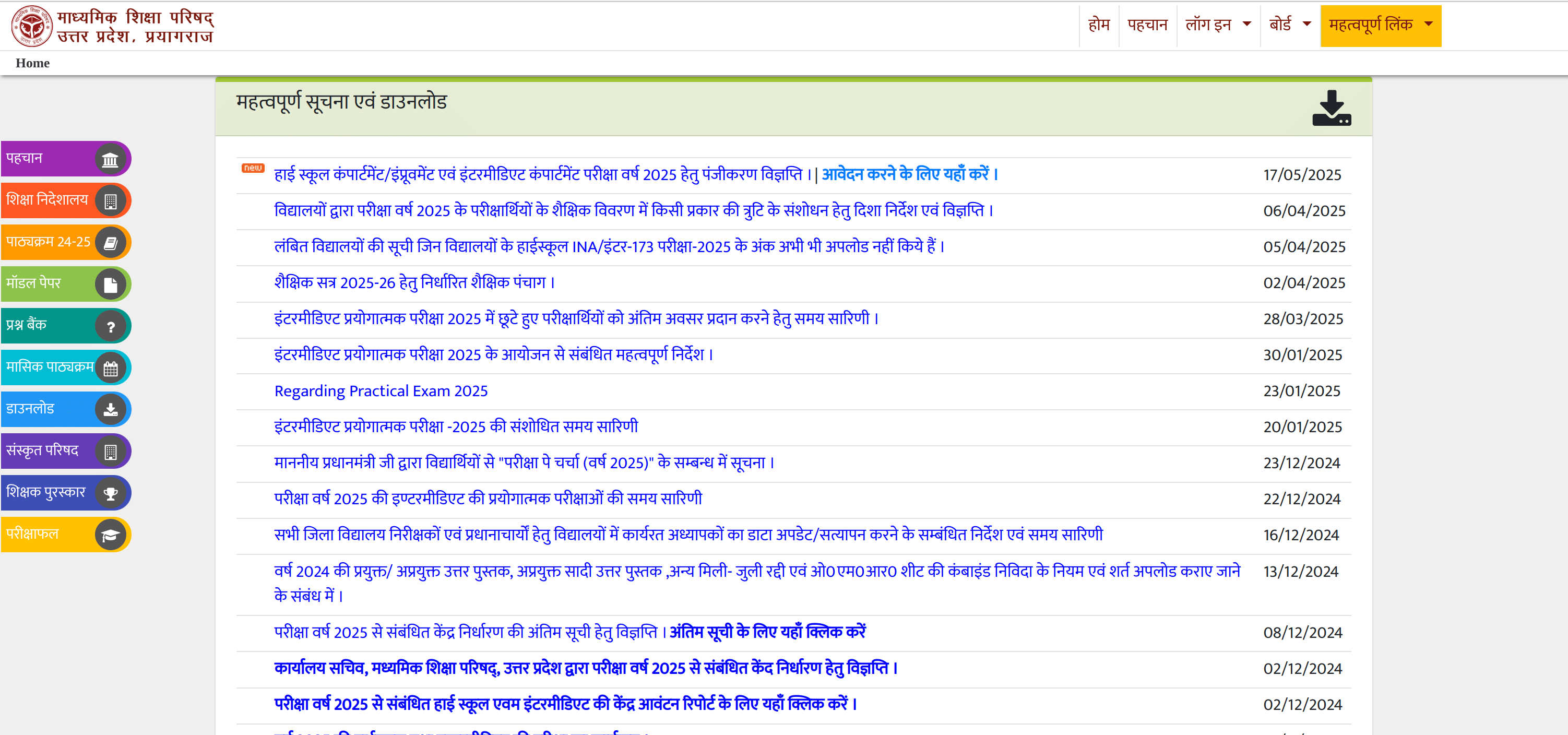Screen dimensions: 1568x735
Task: Click the trophy icon beside शिक्षक पुरस्कार
Action: (x=110, y=493)
